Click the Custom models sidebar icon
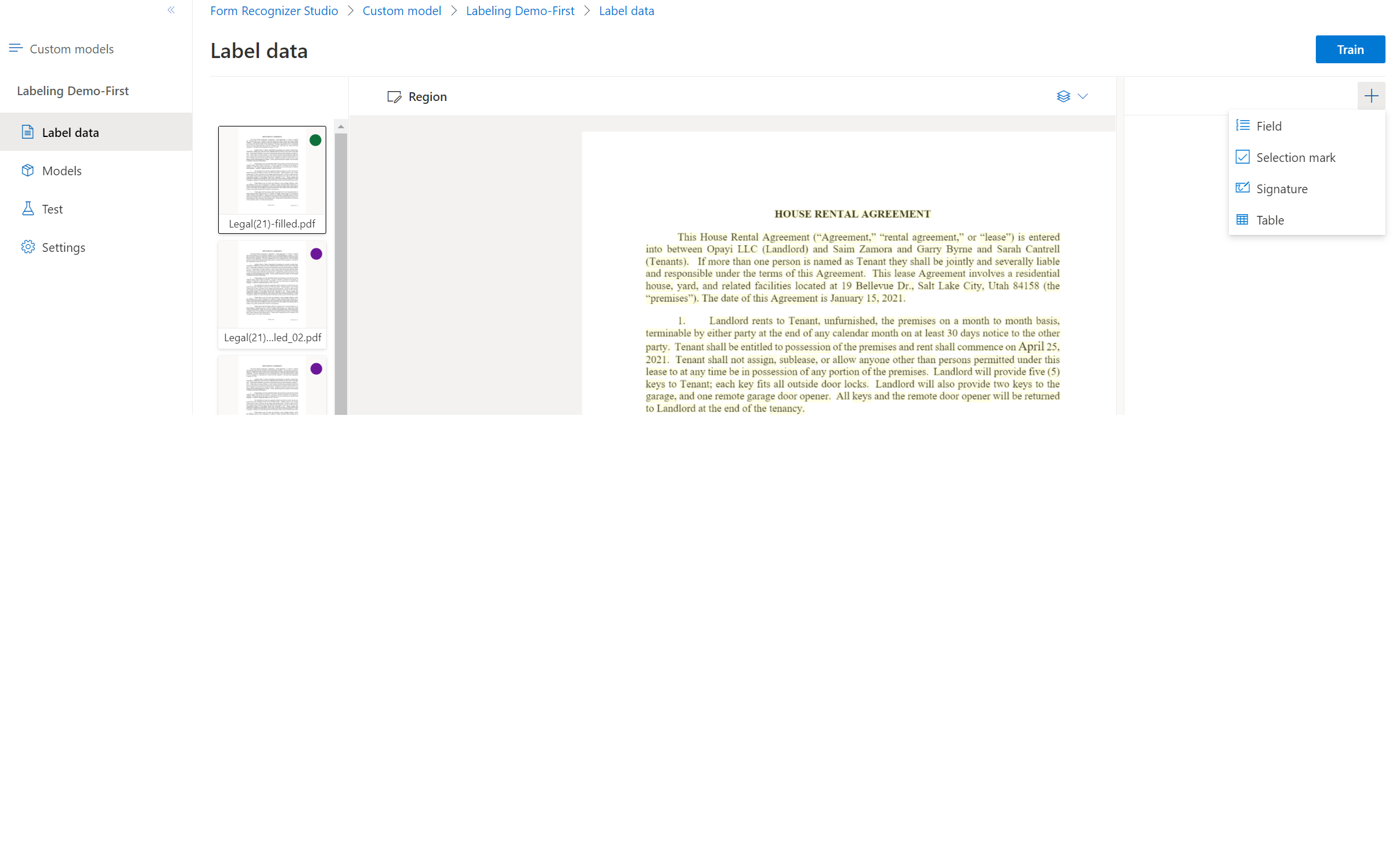 coord(15,48)
